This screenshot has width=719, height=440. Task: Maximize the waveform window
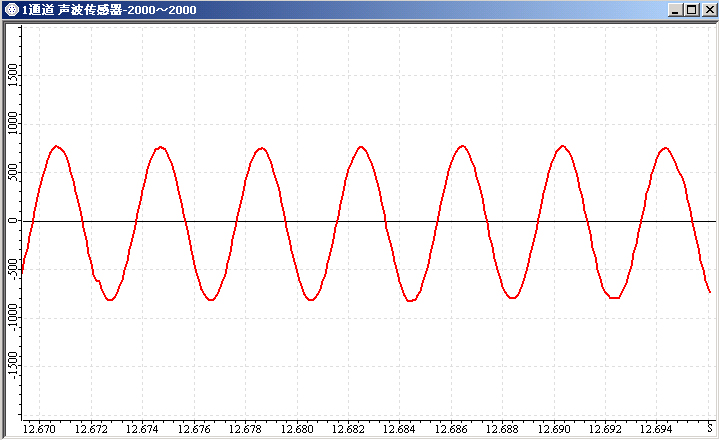pos(691,10)
